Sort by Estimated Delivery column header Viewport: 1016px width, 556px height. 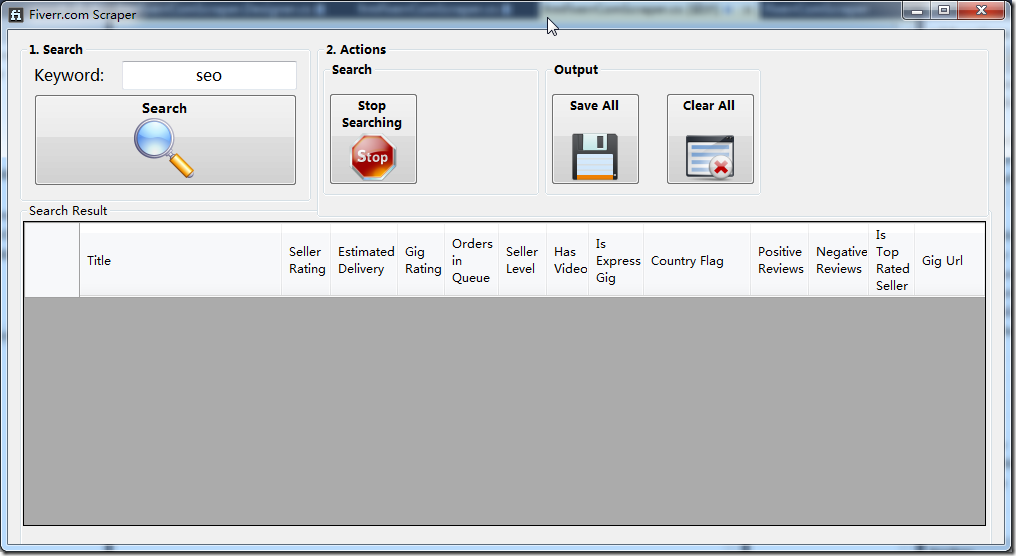tap(364, 261)
